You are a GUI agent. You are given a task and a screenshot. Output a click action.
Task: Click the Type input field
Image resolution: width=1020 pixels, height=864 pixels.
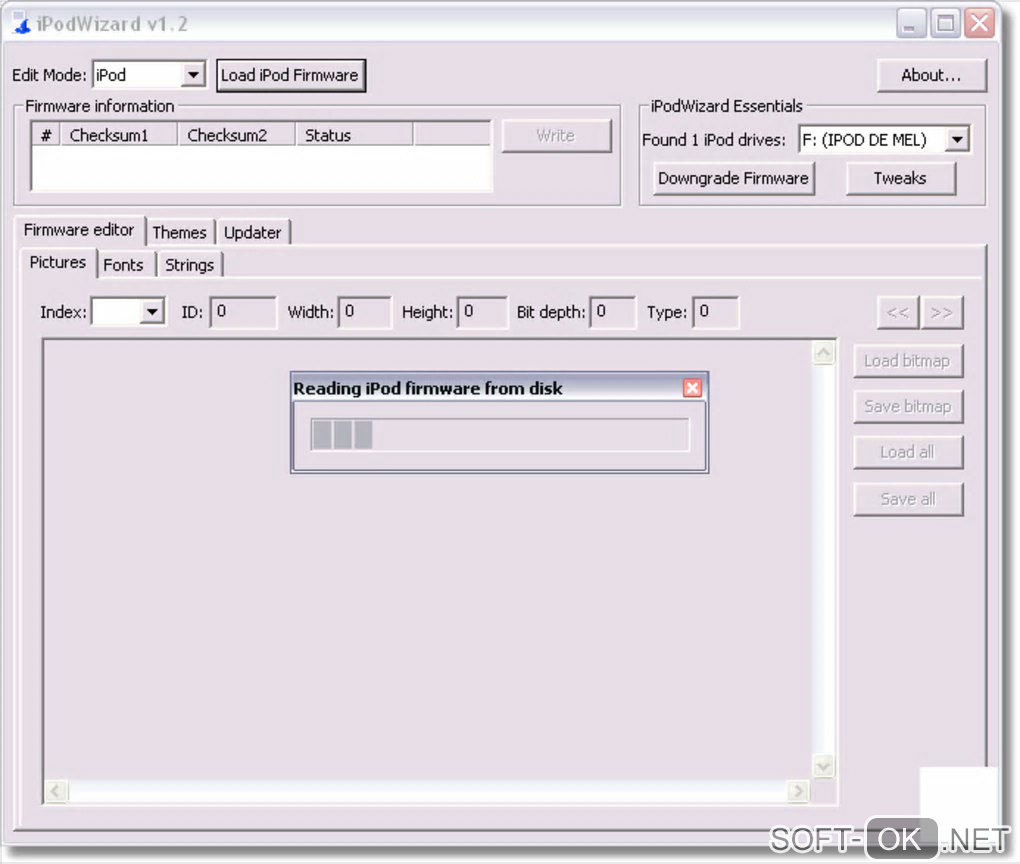(x=716, y=312)
